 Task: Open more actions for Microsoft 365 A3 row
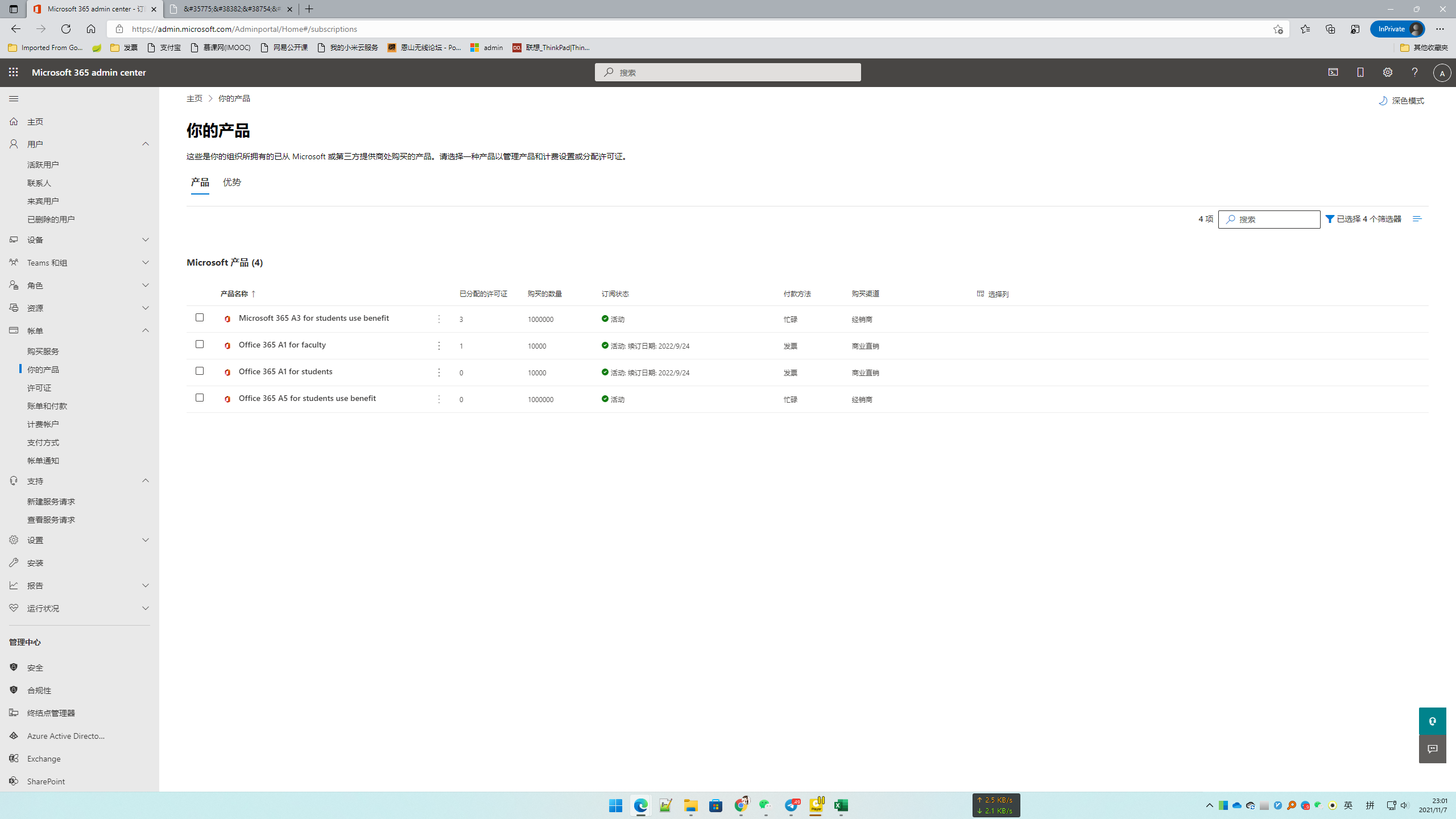pos(439,319)
